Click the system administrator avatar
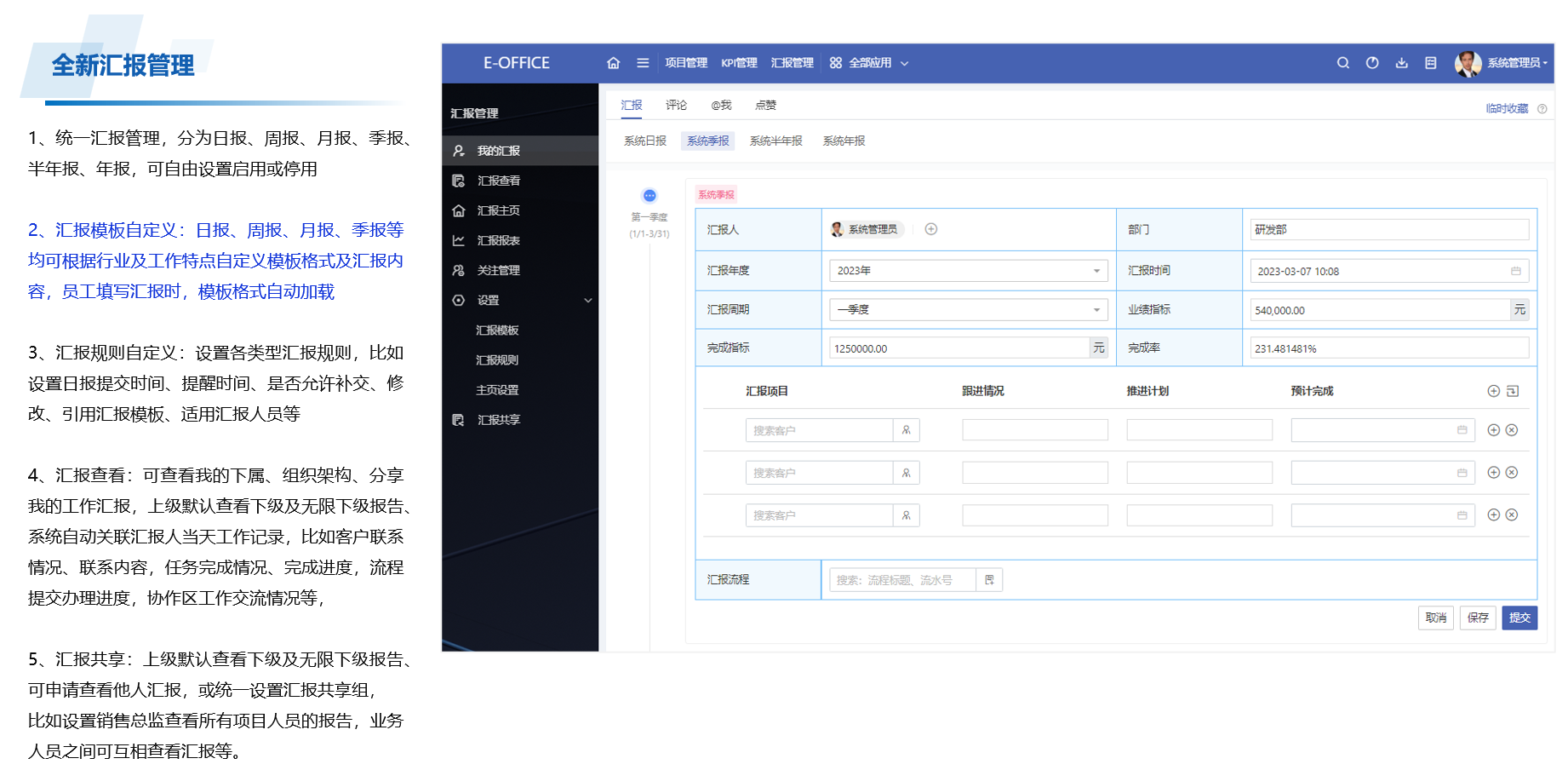The image size is (1568, 770). 1468,63
